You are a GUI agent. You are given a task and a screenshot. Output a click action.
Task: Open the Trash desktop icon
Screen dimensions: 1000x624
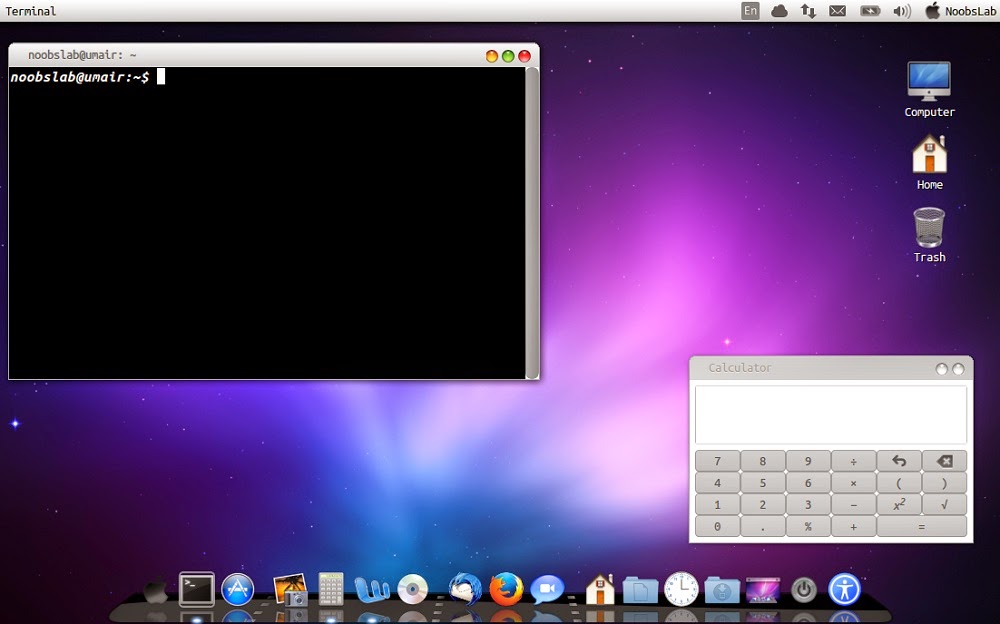(x=929, y=228)
